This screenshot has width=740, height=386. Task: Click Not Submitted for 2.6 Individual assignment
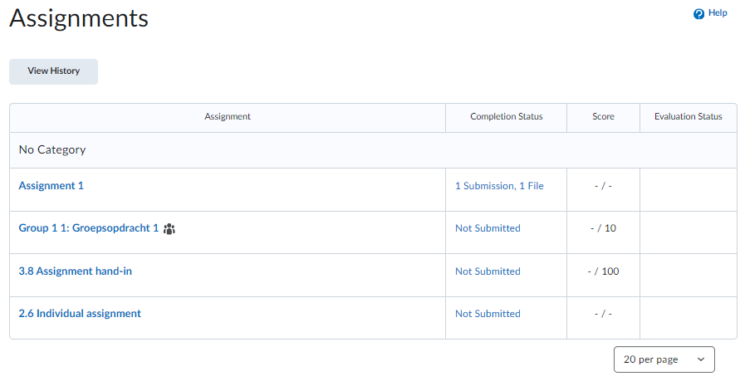point(488,314)
